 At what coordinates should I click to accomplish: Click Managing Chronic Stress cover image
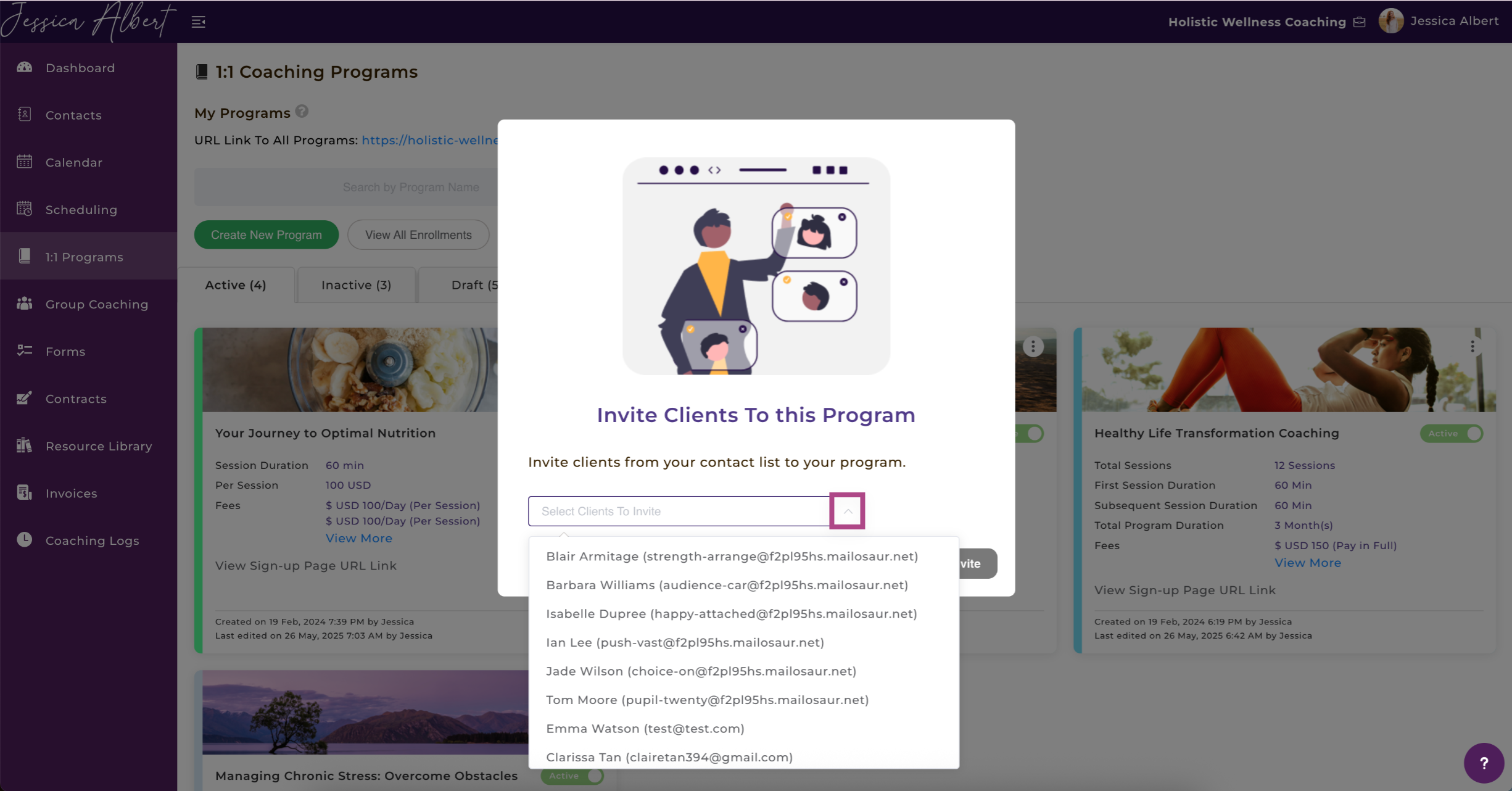pyautogui.click(x=365, y=712)
